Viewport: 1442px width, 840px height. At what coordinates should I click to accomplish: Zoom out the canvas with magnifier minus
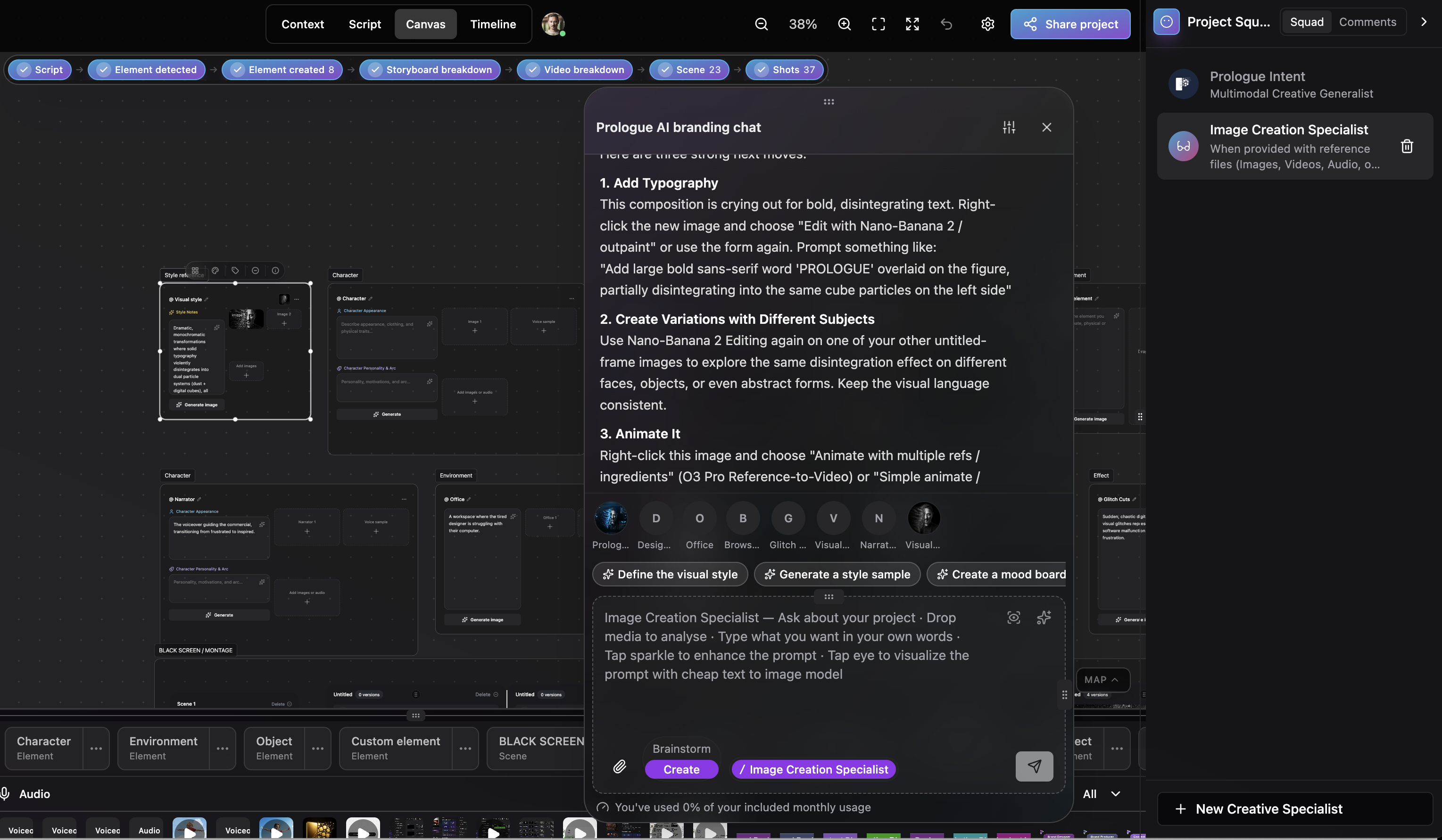coord(761,24)
